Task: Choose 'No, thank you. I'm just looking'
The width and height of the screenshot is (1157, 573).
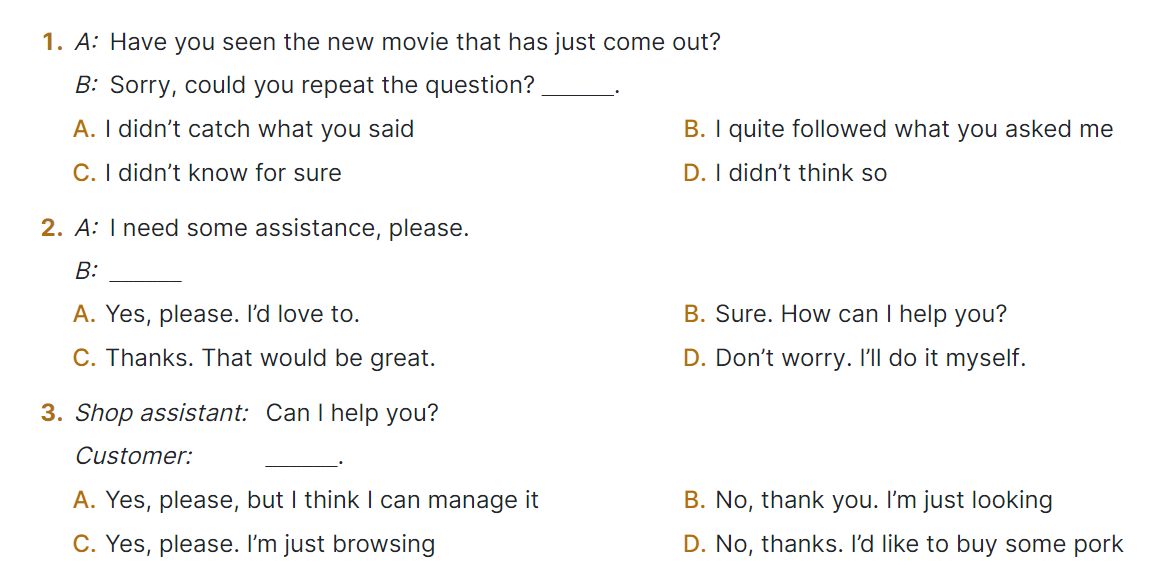Action: pos(868,500)
